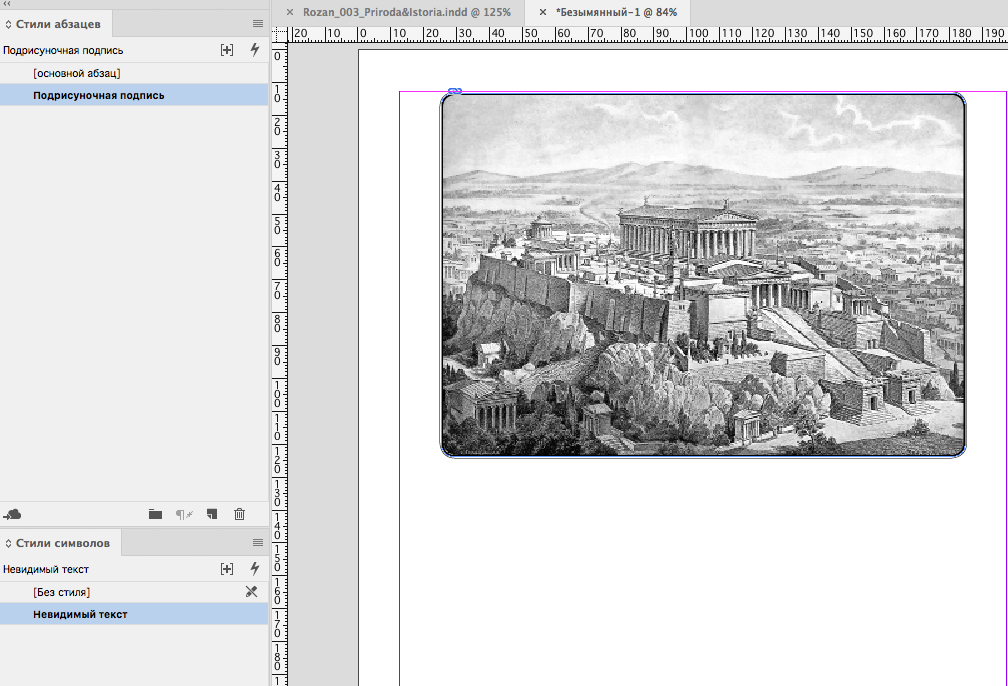The width and height of the screenshot is (1008, 686).
Task: Switch to the Rozan_003_Priroda&Istoria.indd tab
Action: tap(406, 12)
